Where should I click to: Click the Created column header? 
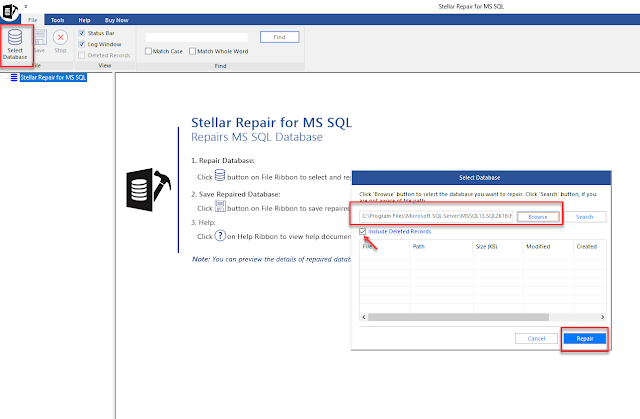(x=590, y=246)
